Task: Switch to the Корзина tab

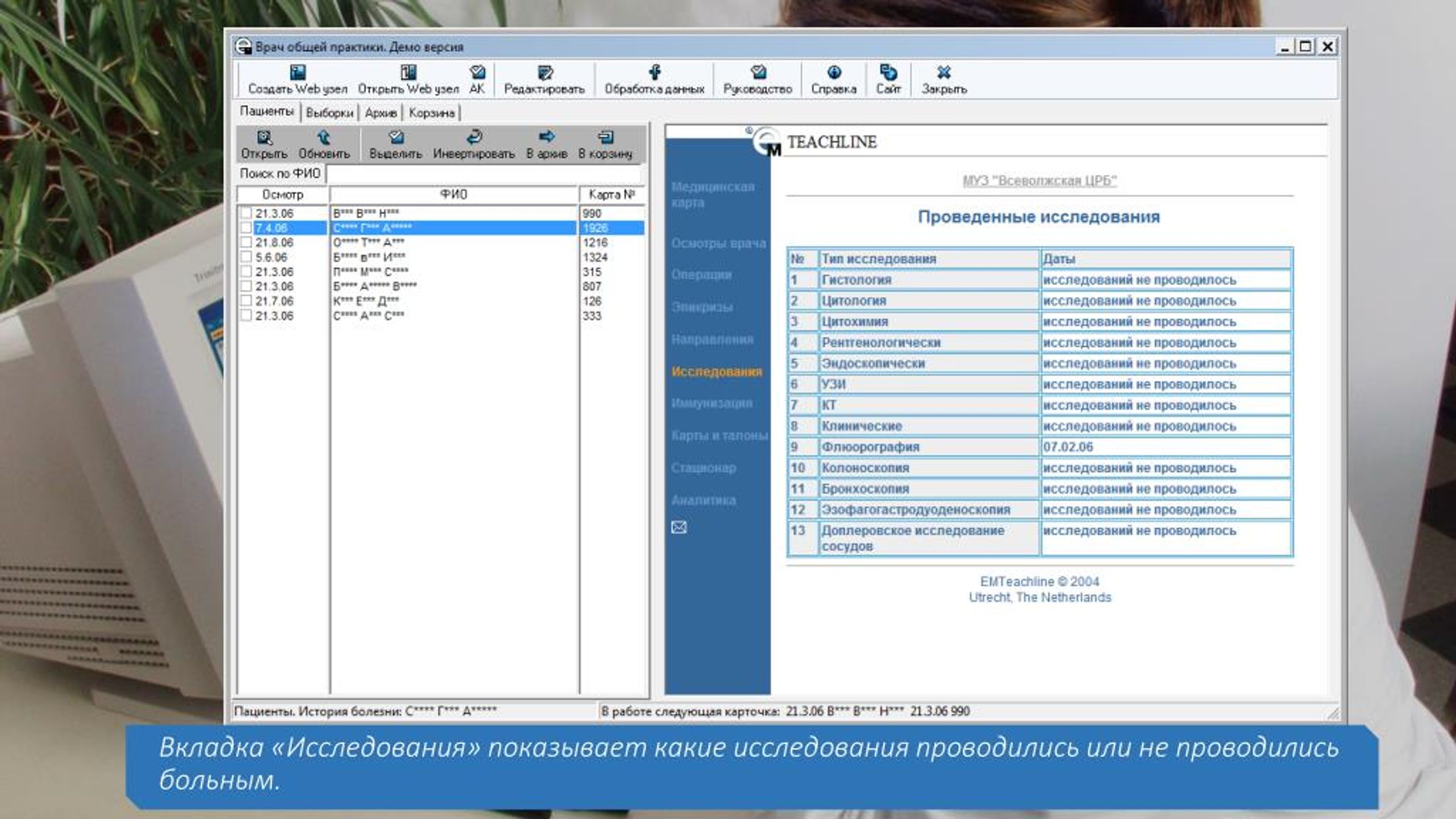Action: click(432, 113)
